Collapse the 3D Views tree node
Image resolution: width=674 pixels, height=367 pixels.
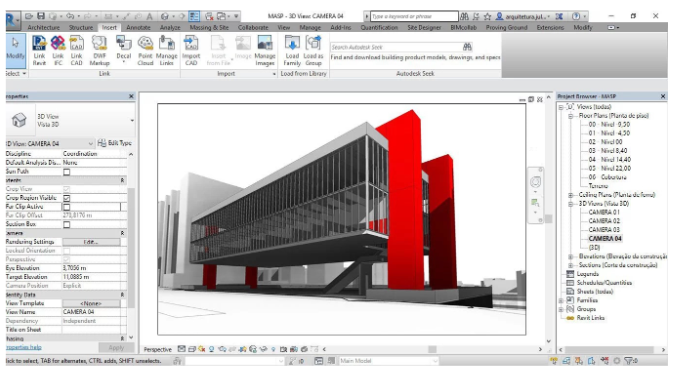click(x=570, y=204)
